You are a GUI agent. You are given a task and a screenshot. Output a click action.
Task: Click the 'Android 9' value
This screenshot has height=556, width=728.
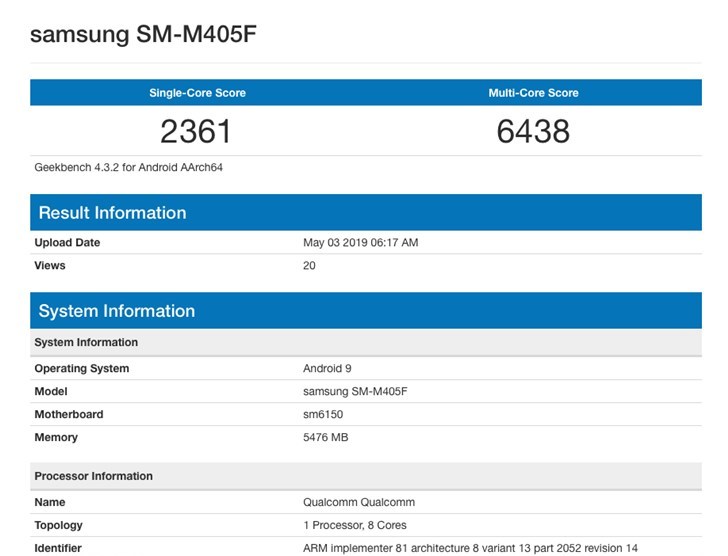327,369
